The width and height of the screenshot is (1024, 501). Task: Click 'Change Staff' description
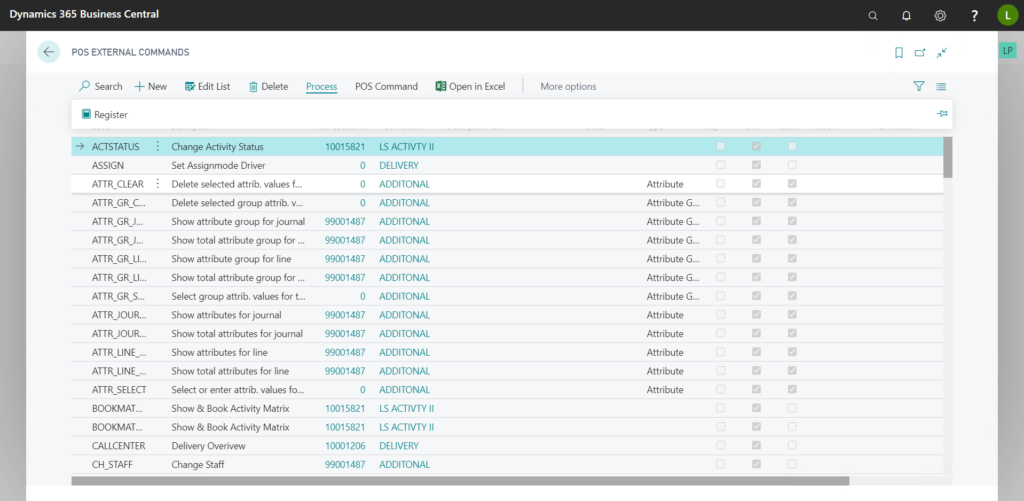pyautogui.click(x=199, y=464)
